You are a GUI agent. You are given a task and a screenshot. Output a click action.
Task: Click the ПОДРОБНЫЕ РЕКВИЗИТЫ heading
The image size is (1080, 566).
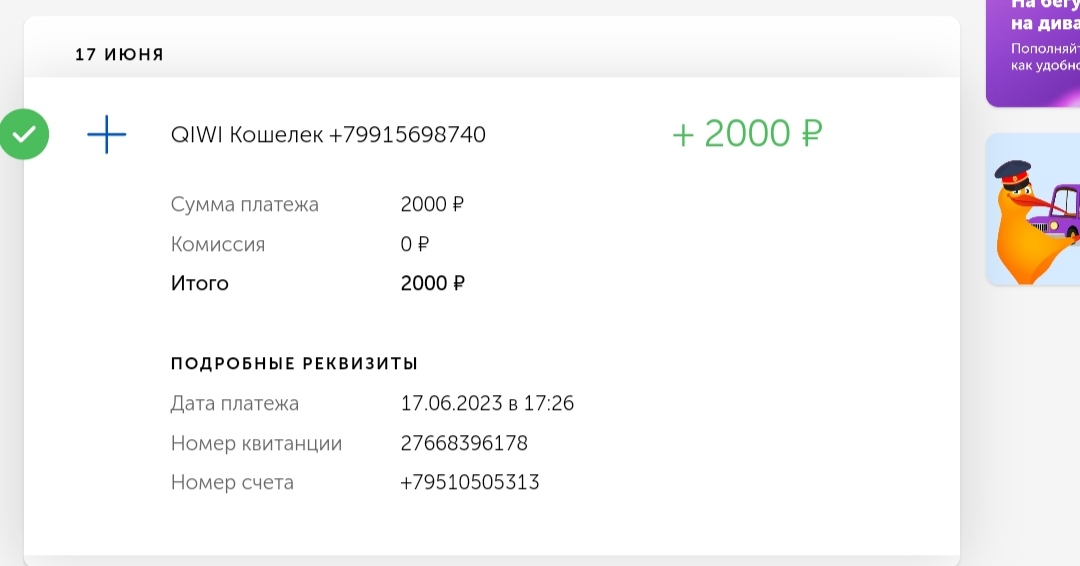[294, 363]
